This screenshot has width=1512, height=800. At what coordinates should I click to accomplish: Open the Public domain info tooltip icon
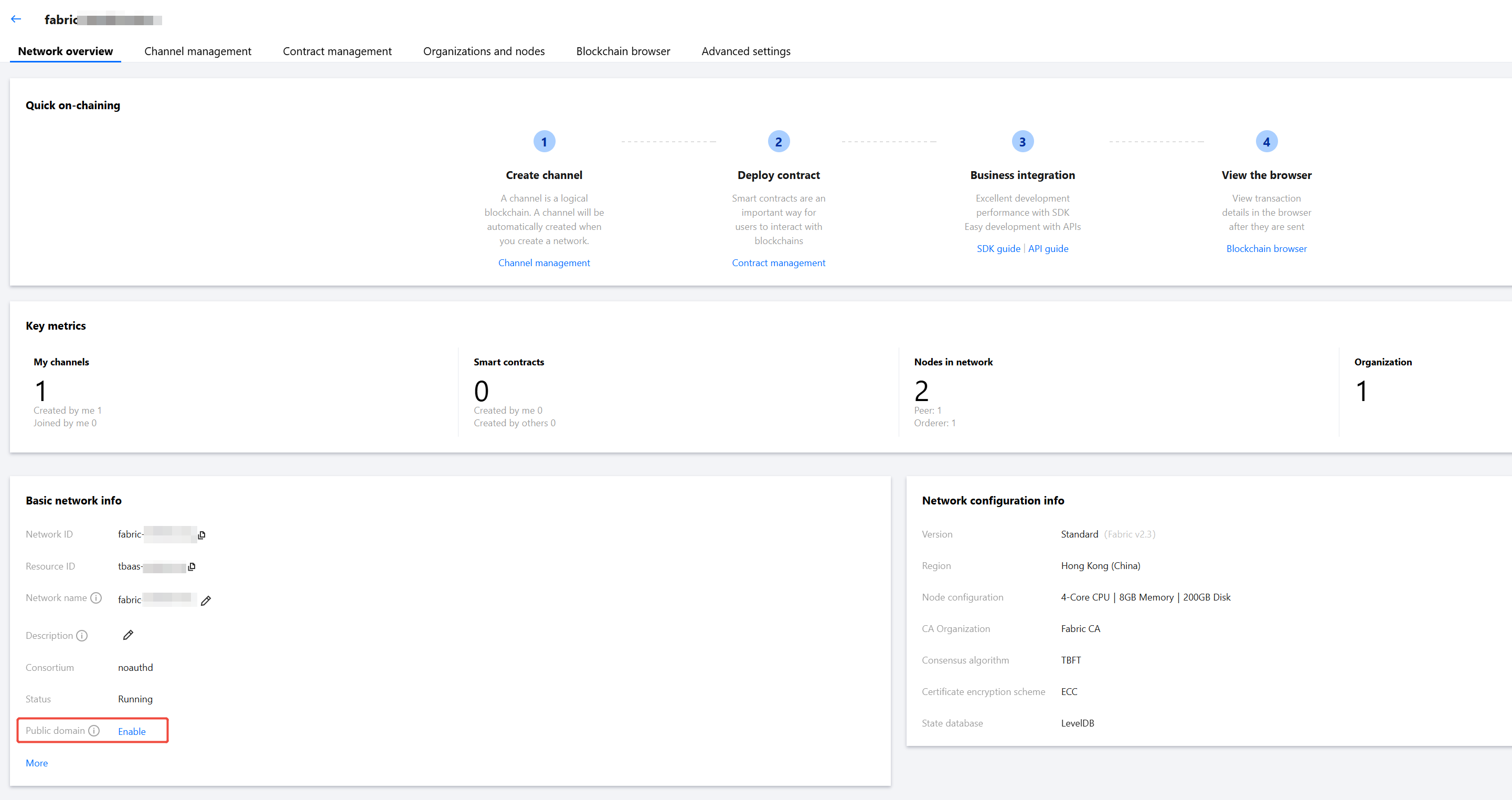(94, 730)
